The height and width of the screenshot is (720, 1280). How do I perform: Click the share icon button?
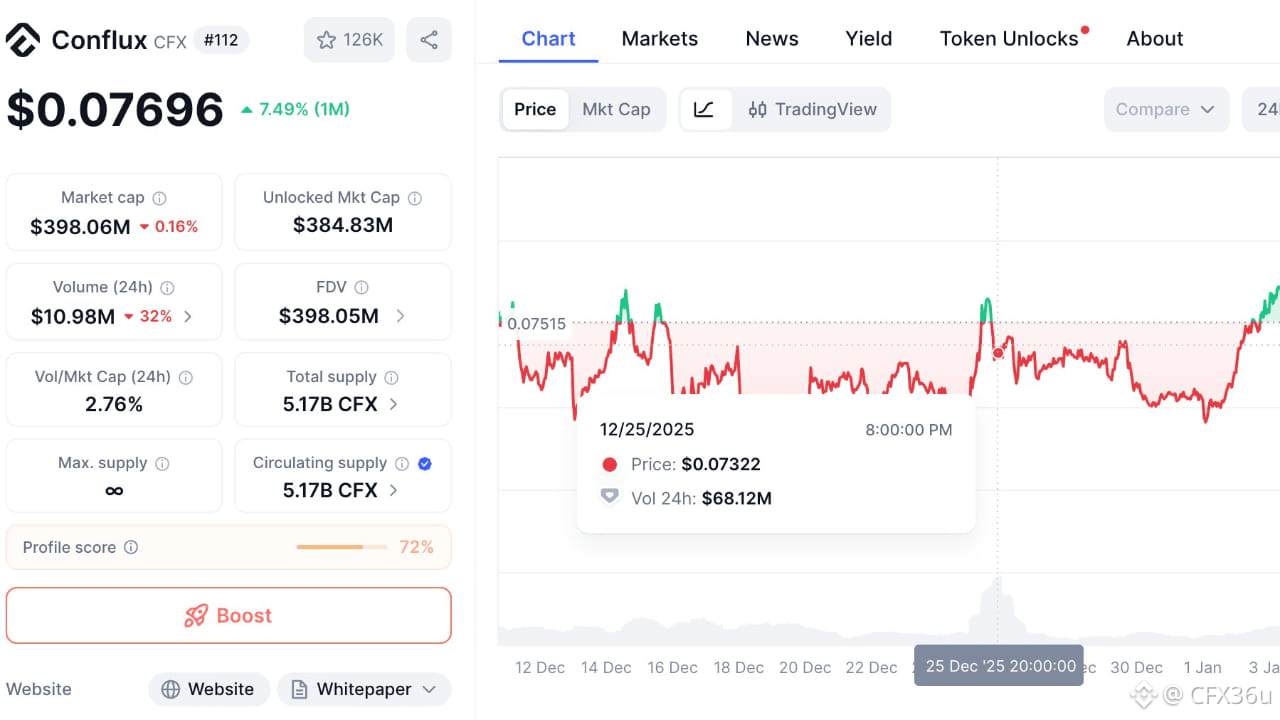[x=429, y=40]
